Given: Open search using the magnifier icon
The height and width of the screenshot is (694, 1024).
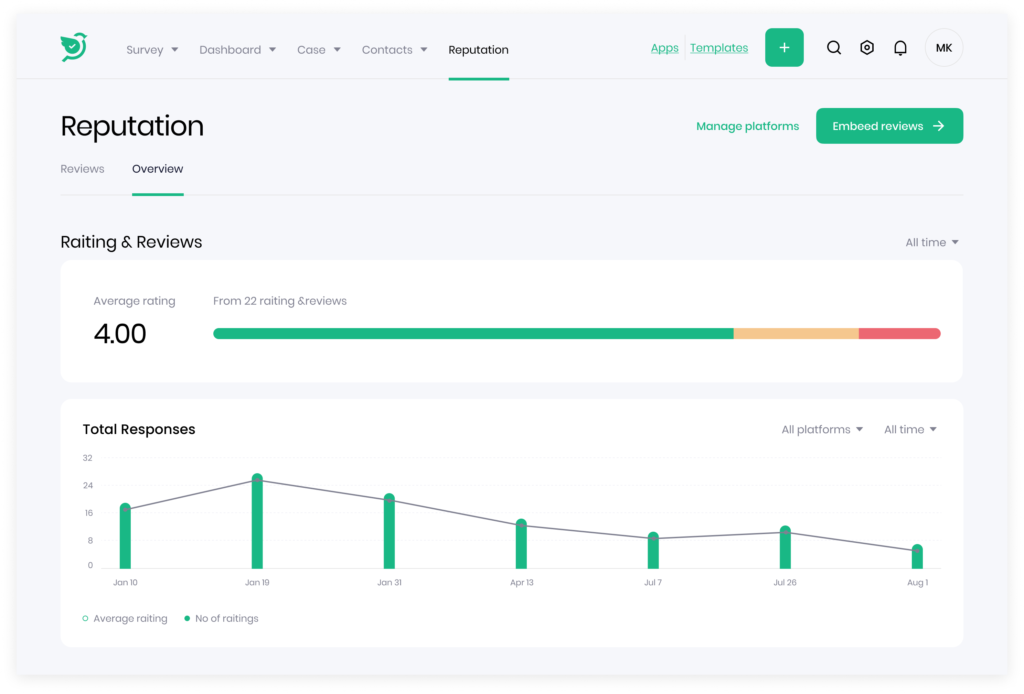Looking at the screenshot, I should tap(834, 47).
